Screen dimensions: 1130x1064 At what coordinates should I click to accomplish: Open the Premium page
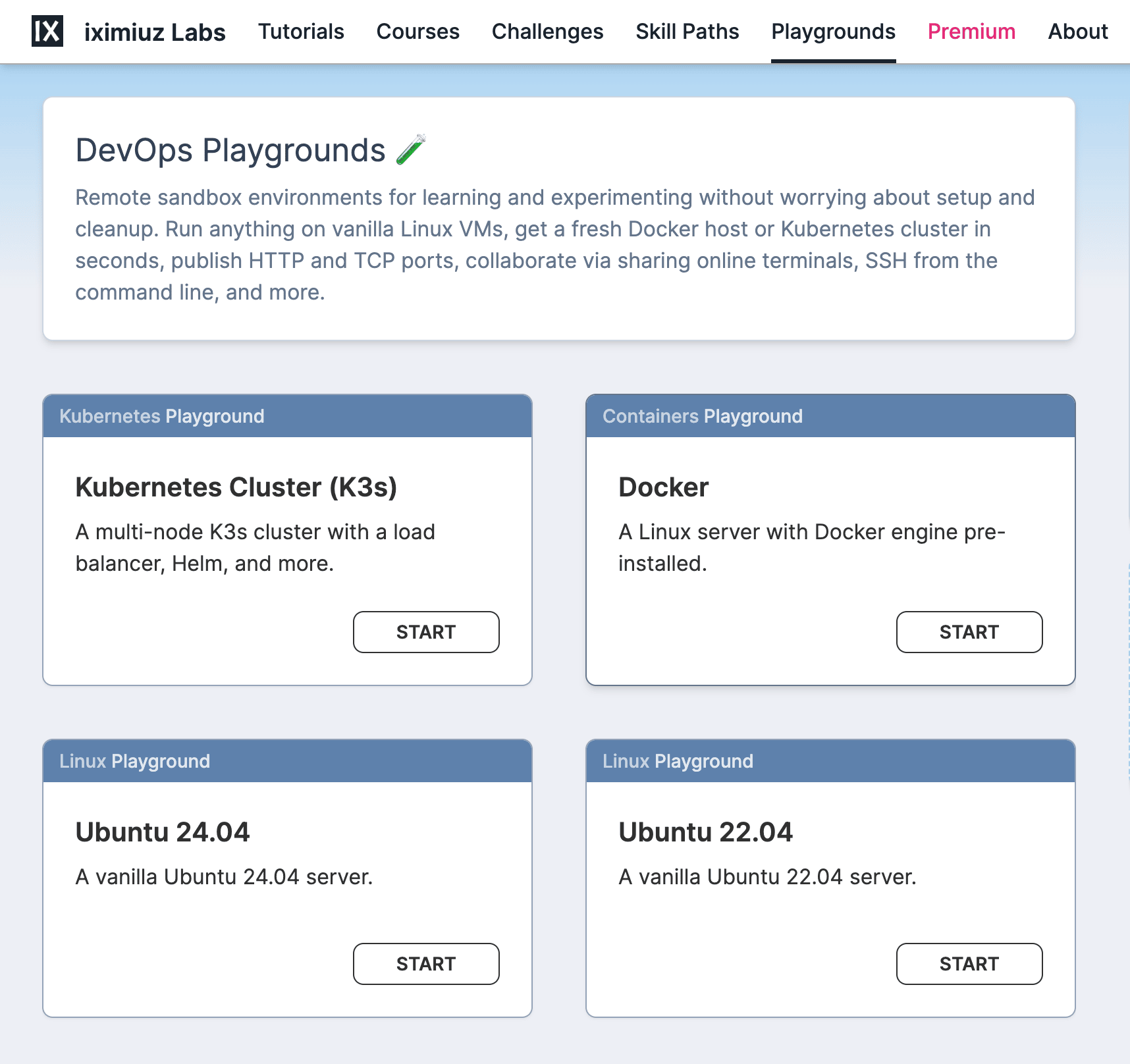[972, 32]
